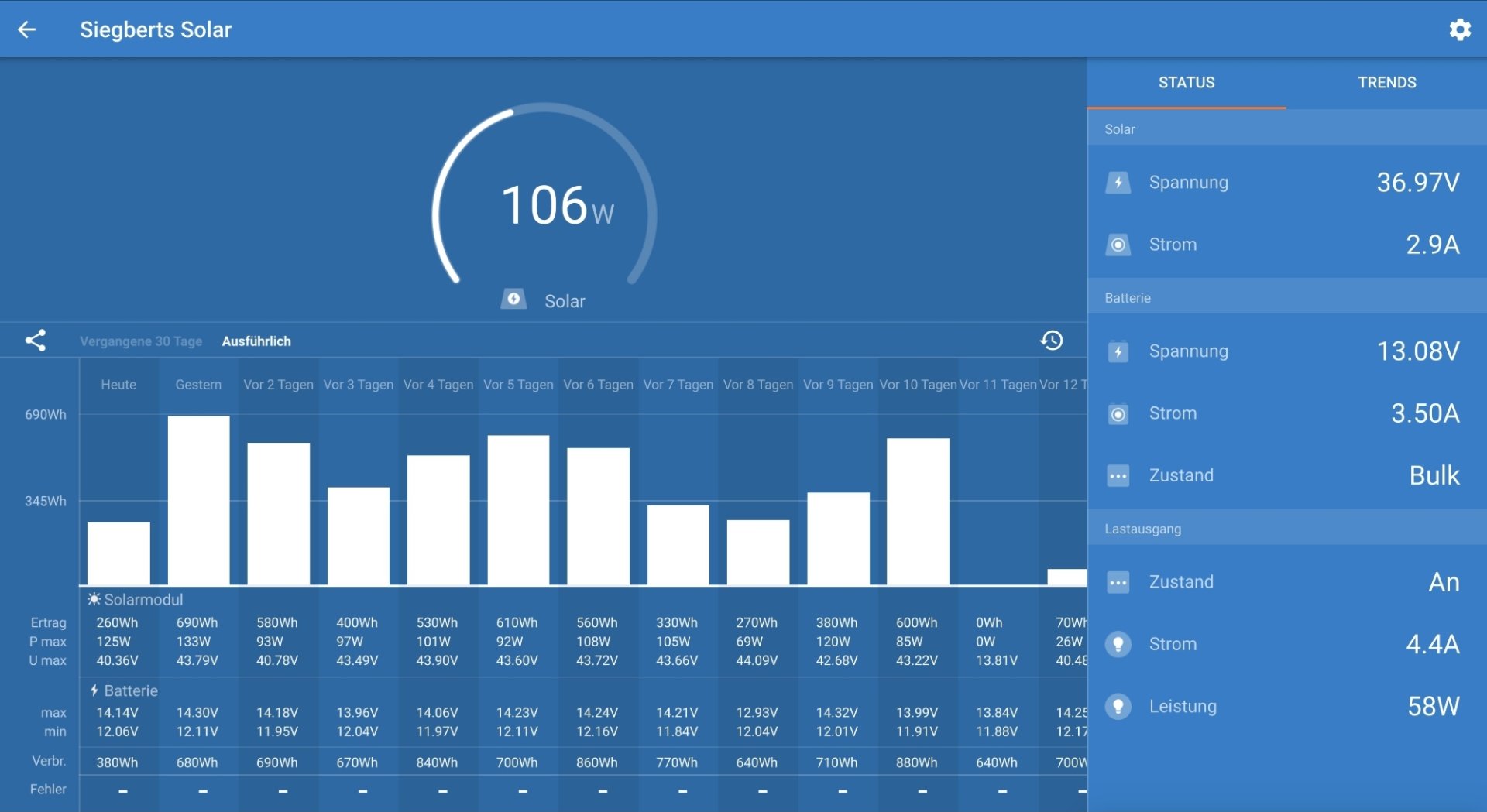Screen dimensions: 1487x812
Task: Open settings gear icon
Action: point(1460,29)
